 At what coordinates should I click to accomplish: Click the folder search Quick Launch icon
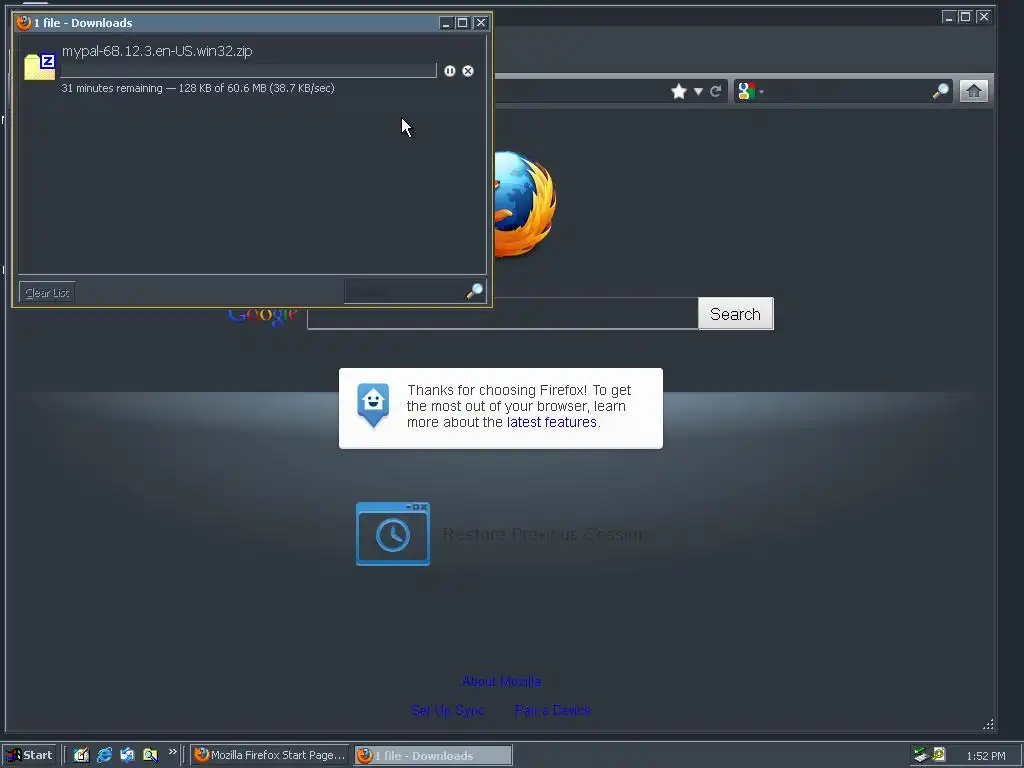150,755
